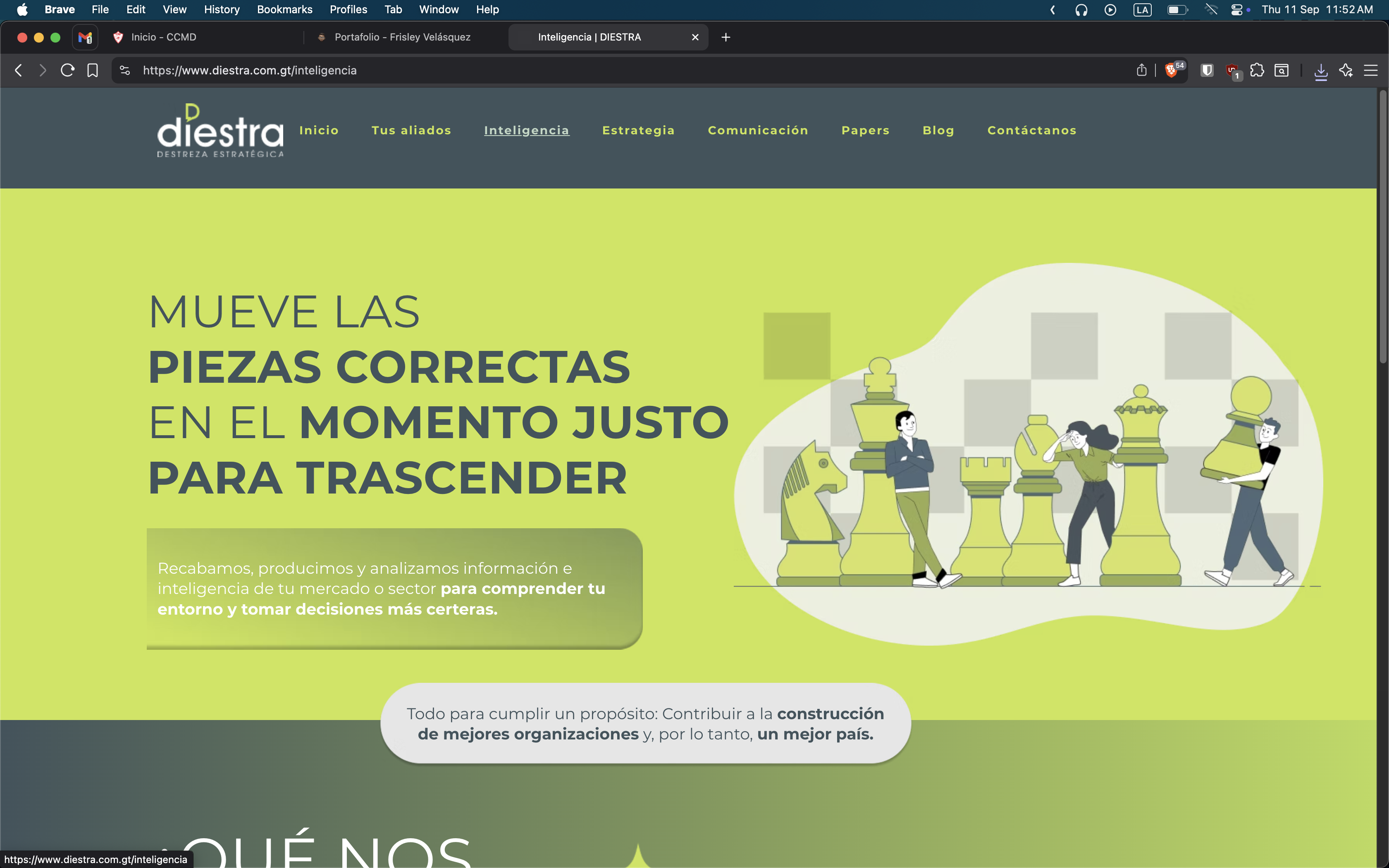Open Leo AI sparkle icon
The image size is (1389, 868).
click(x=1346, y=71)
